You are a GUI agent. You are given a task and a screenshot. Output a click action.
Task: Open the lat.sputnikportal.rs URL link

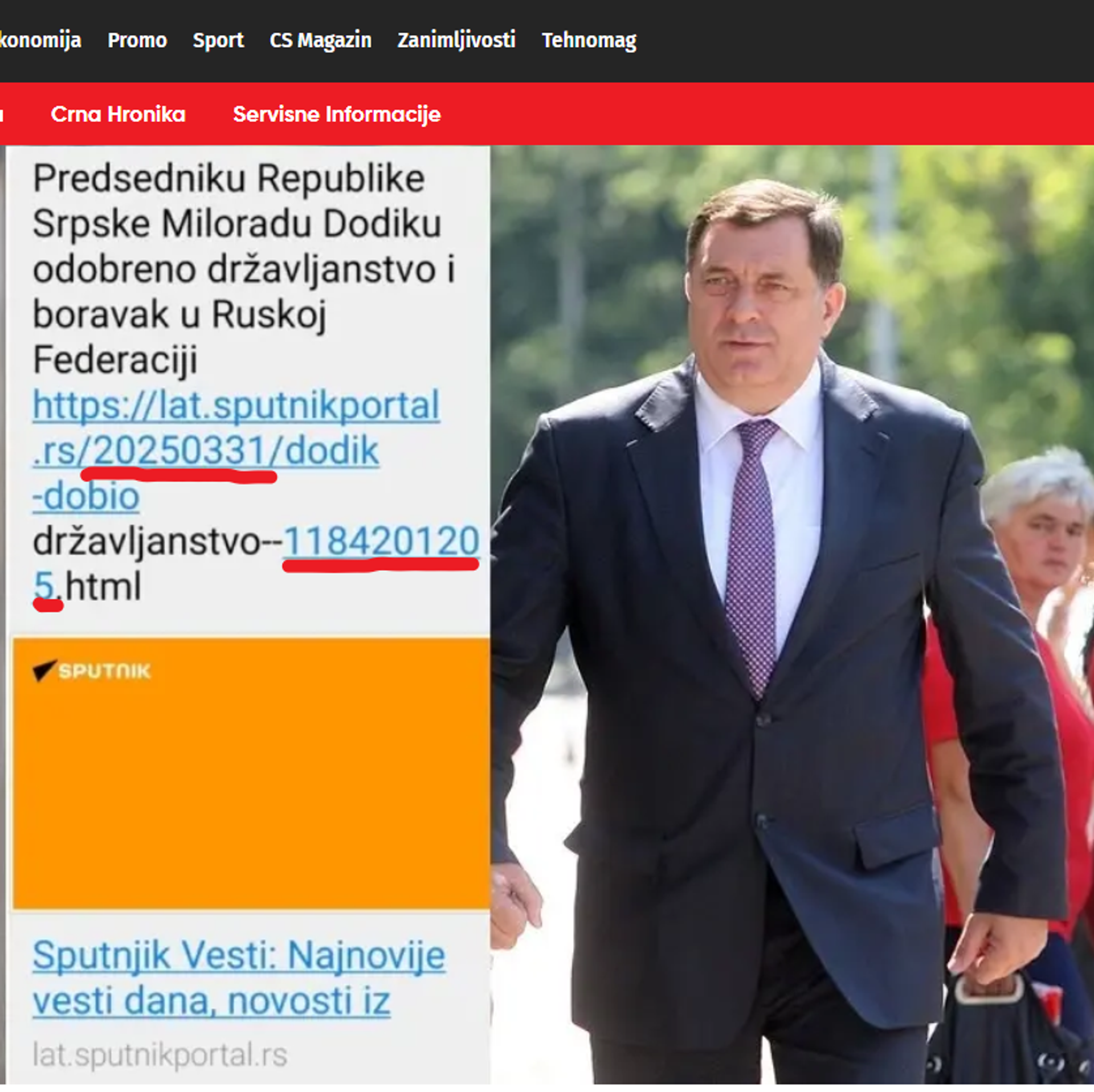(x=236, y=406)
